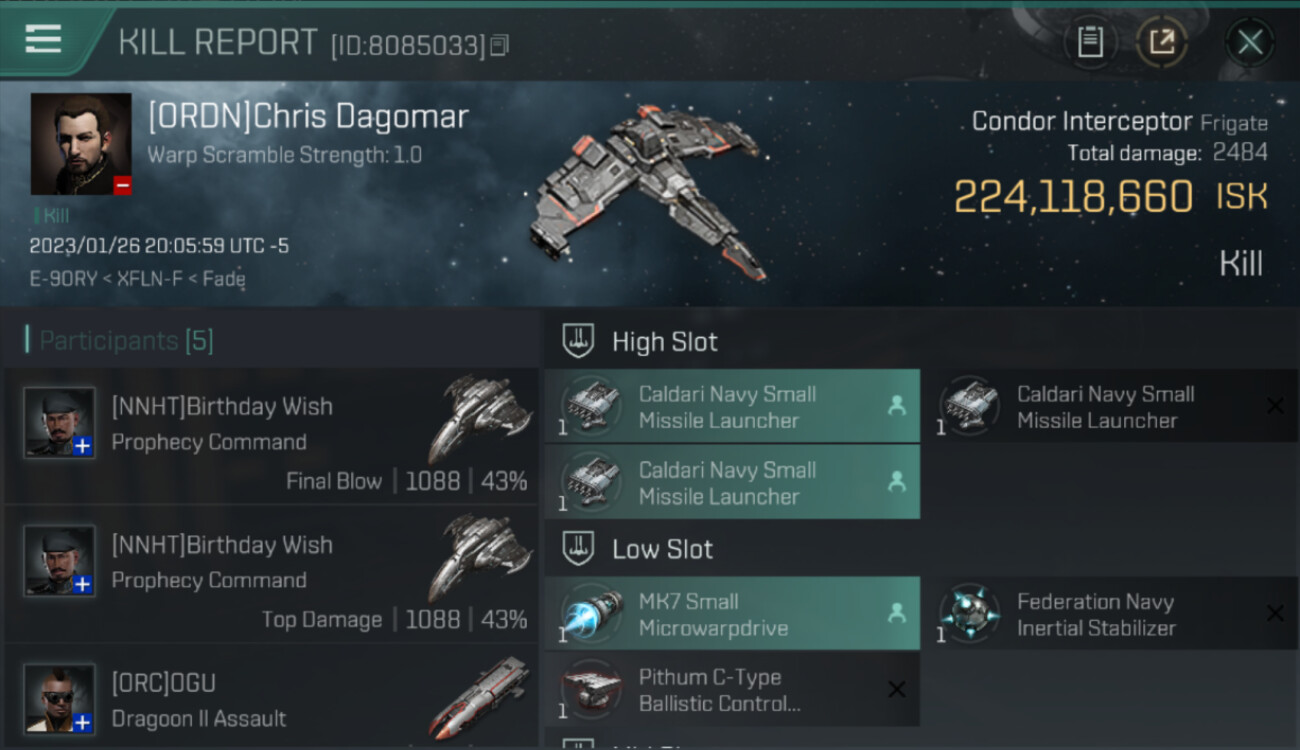Select Pithum C-Type Ballistic Control module

click(x=732, y=690)
